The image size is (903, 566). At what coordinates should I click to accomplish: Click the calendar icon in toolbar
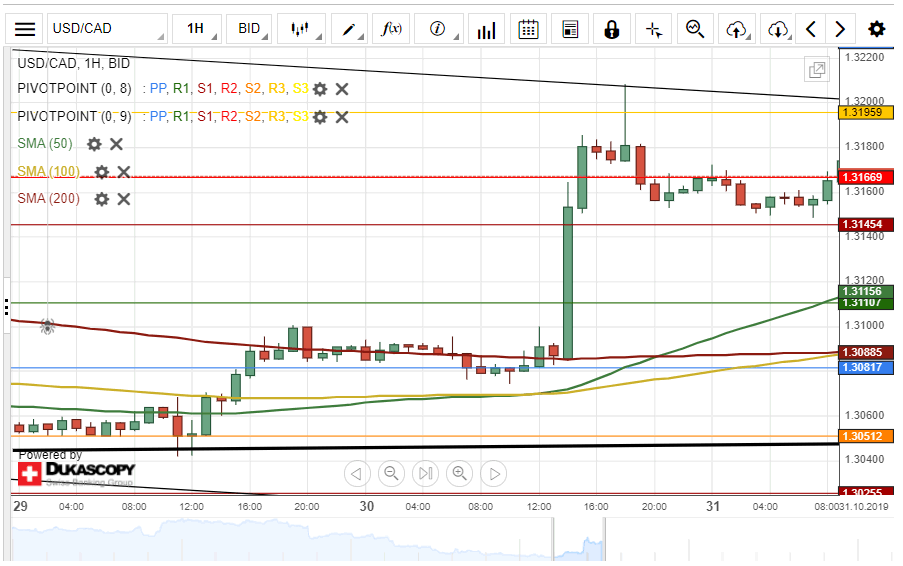tap(528, 29)
